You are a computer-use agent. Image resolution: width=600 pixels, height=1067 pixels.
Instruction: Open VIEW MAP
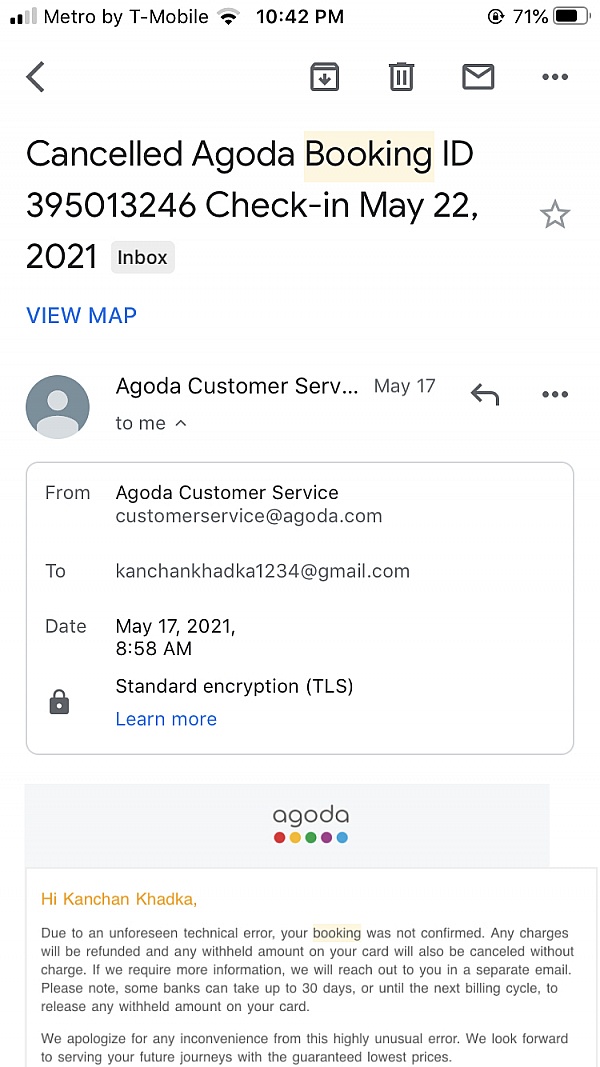[81, 316]
